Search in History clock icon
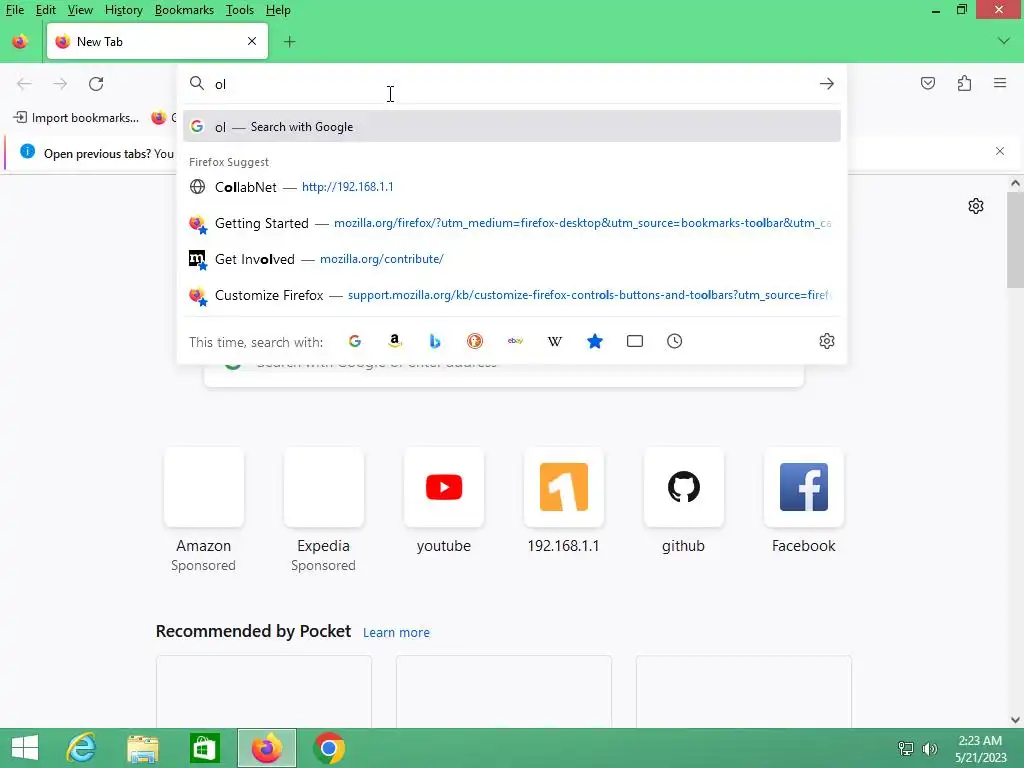 [x=675, y=341]
